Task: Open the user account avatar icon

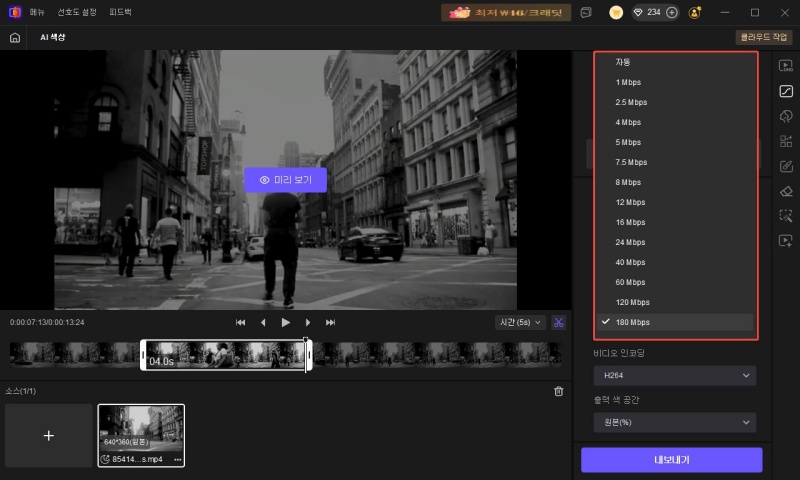Action: click(694, 12)
